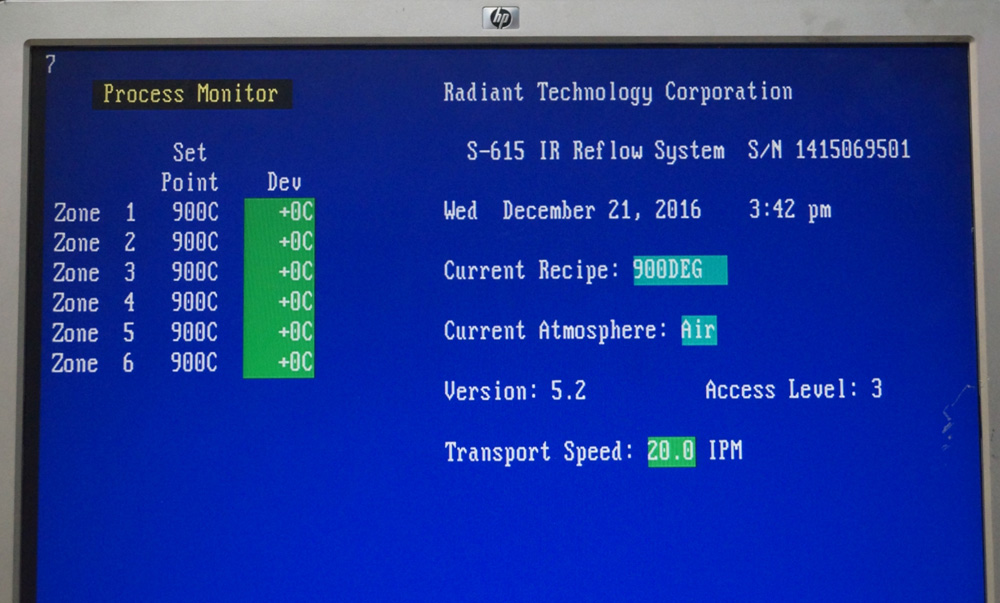Screen dimensions: 1000x603
Task: Click Radiant Technology Corporation heading
Action: pyautogui.click(x=618, y=92)
